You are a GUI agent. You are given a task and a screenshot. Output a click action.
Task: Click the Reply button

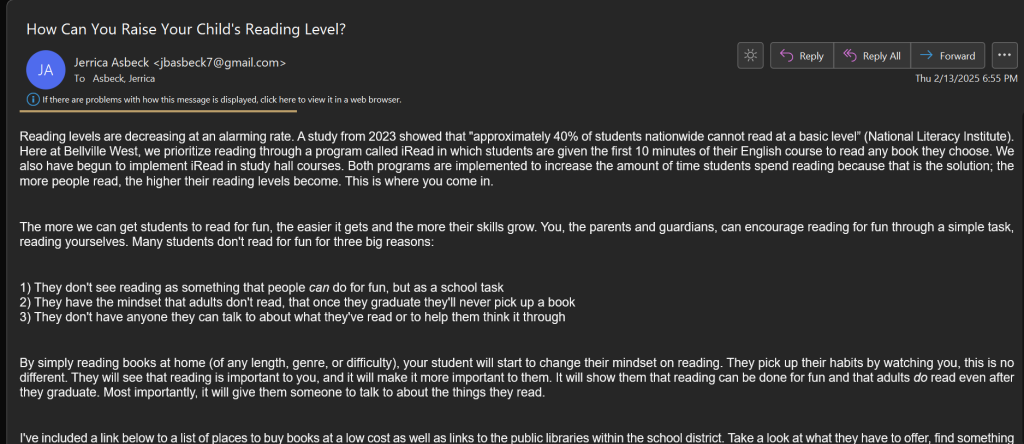tap(801, 56)
